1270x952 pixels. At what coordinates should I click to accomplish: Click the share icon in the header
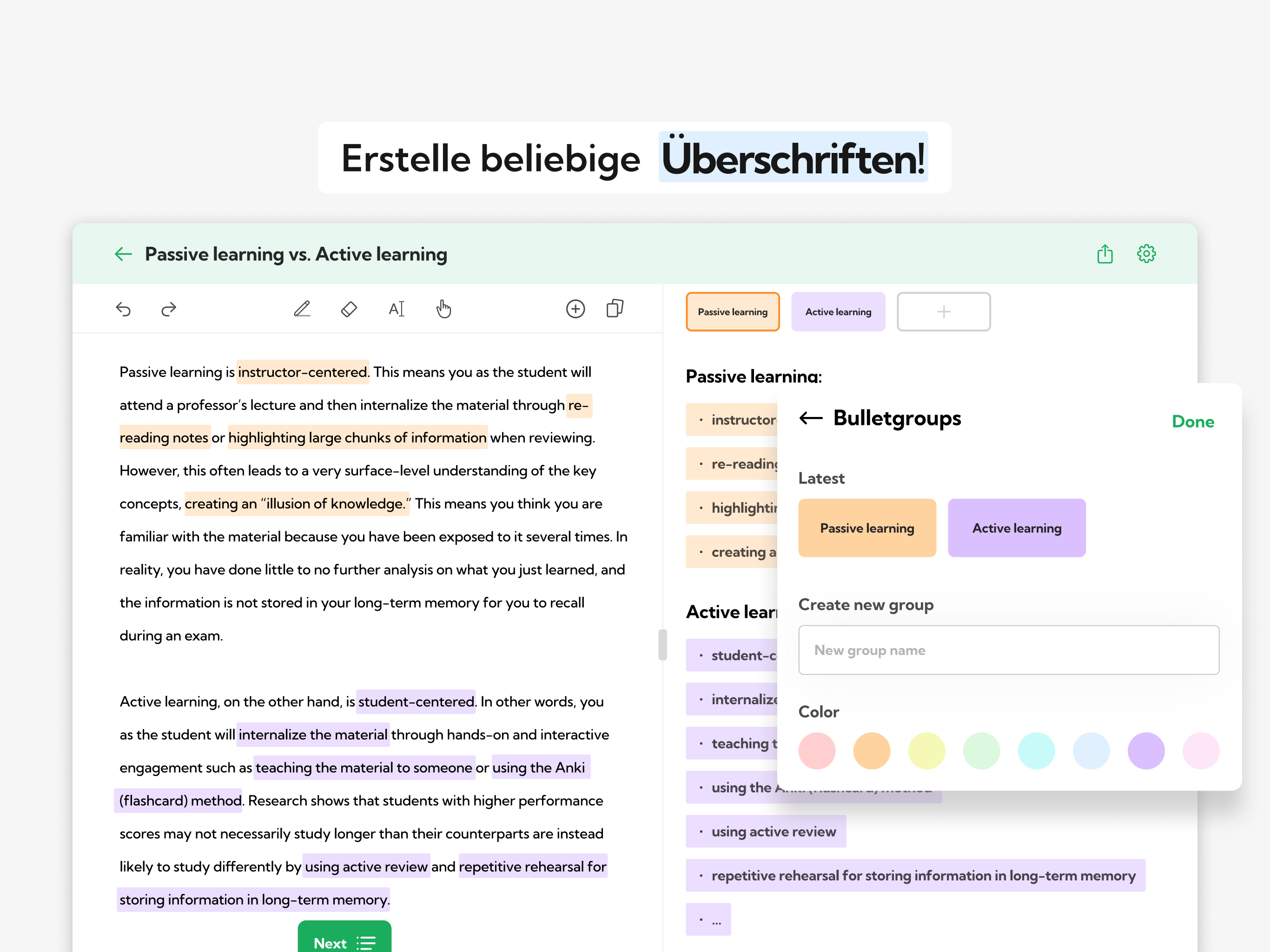coord(1105,253)
